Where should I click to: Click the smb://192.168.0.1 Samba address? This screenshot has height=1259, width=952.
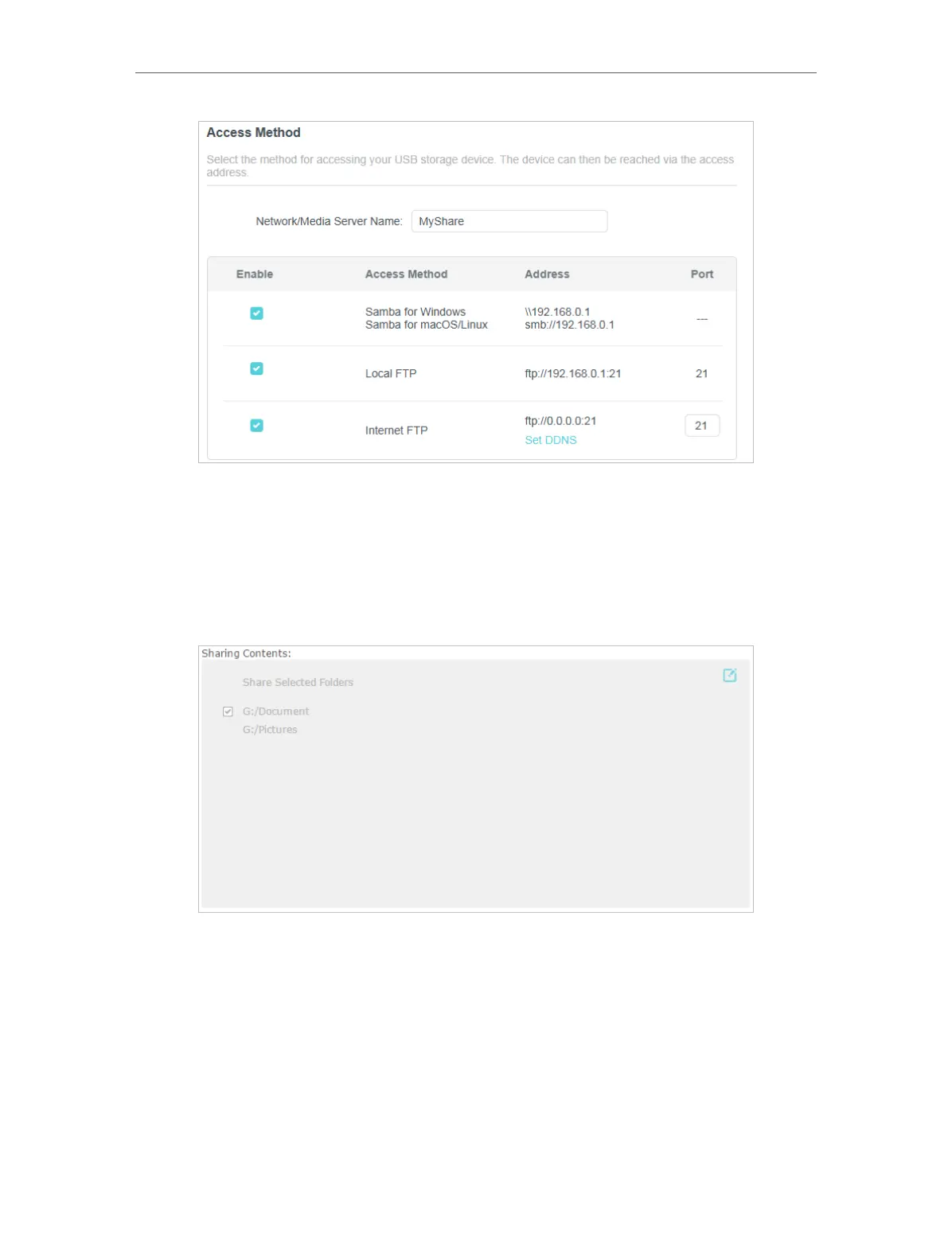pos(569,325)
